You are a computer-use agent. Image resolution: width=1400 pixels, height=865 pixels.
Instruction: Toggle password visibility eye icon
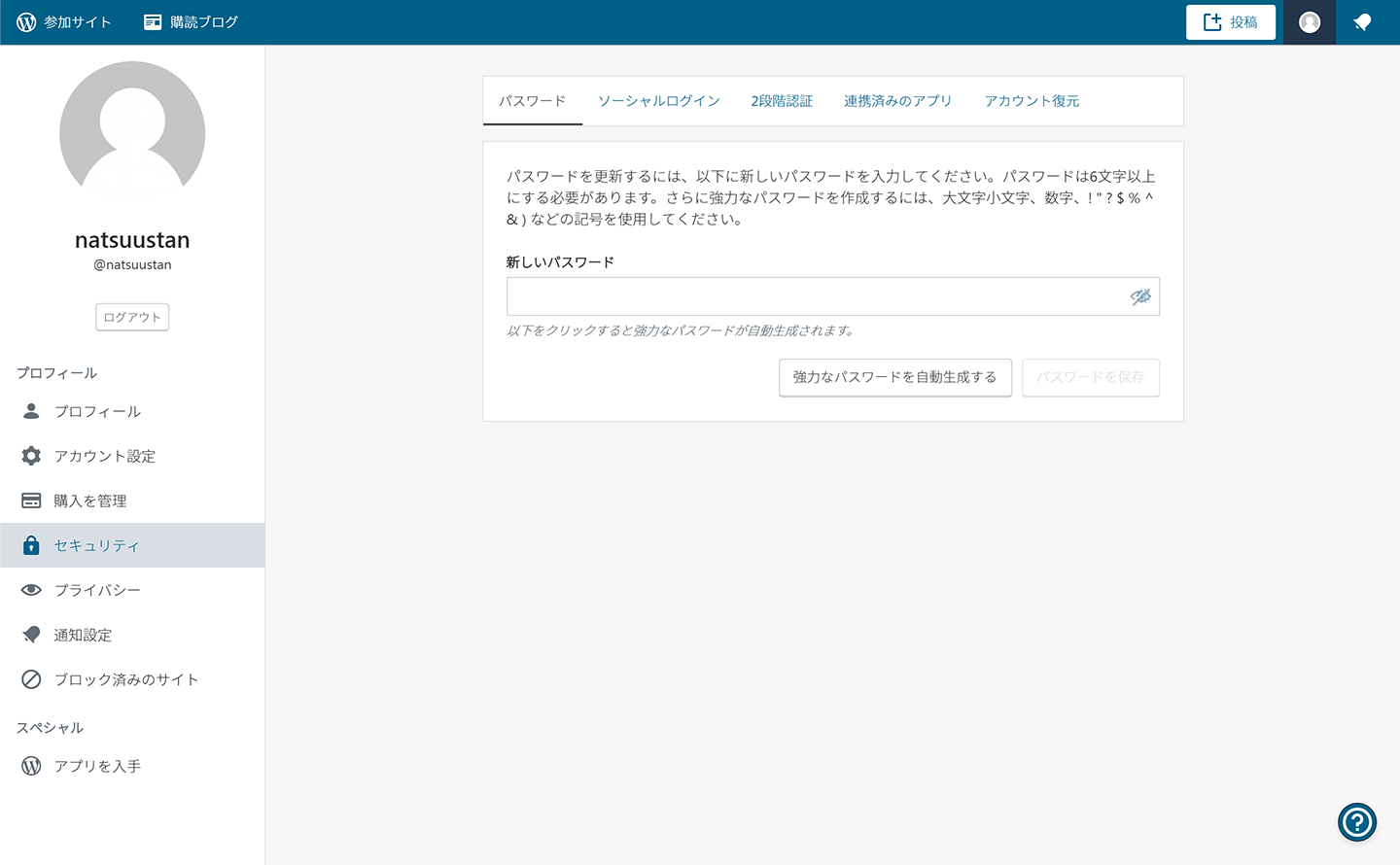pos(1140,296)
